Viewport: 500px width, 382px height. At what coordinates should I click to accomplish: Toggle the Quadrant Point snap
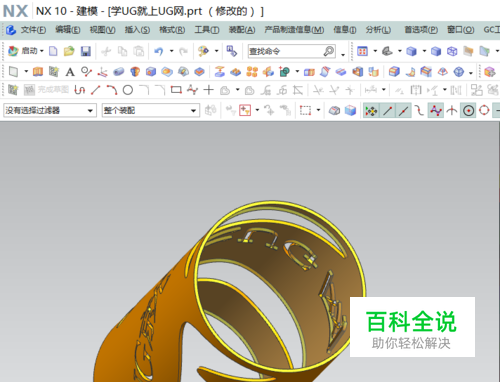[484, 110]
